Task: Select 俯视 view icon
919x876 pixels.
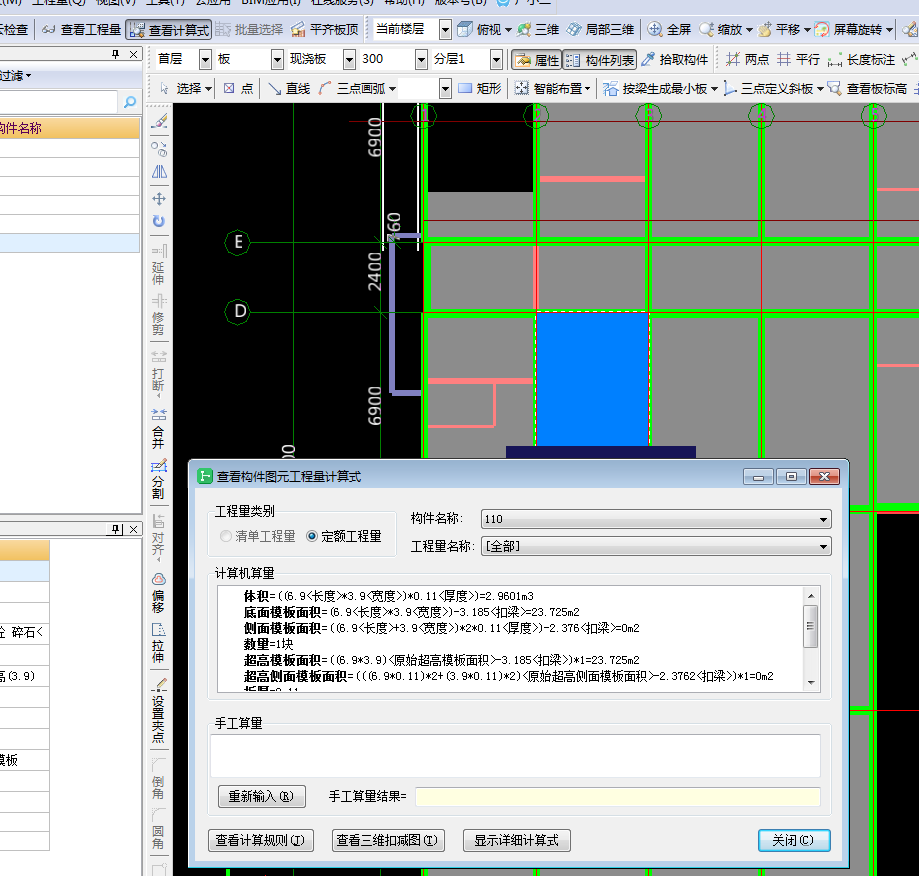Action: (465, 29)
